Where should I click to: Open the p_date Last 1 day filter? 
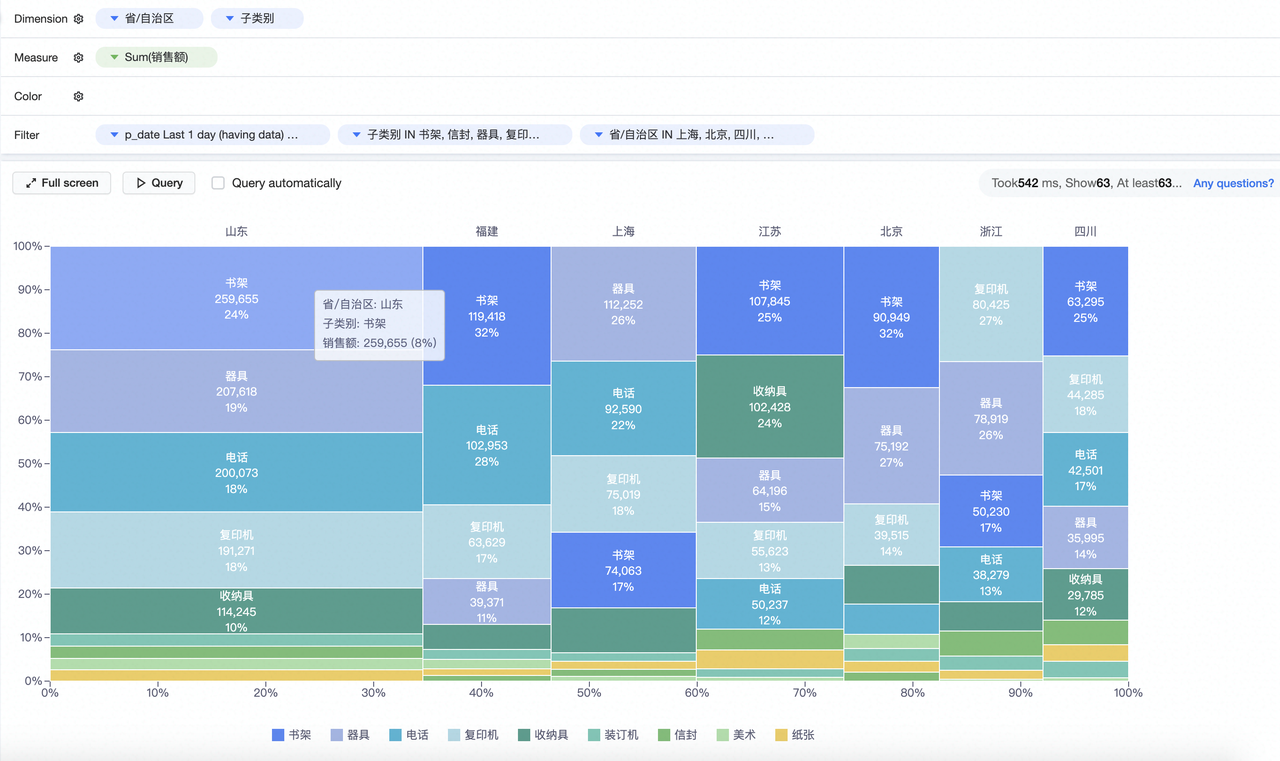(x=213, y=135)
